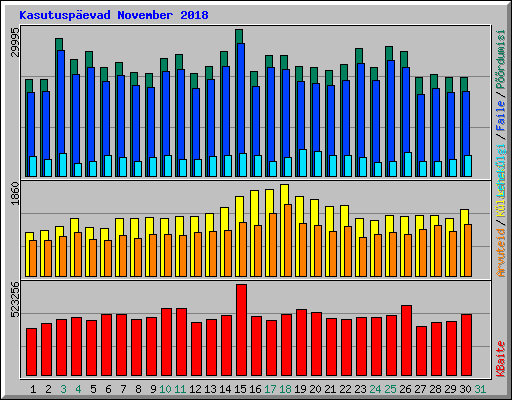Click day label 18 on x-axis
The height and width of the screenshot is (400, 512).
point(285,389)
